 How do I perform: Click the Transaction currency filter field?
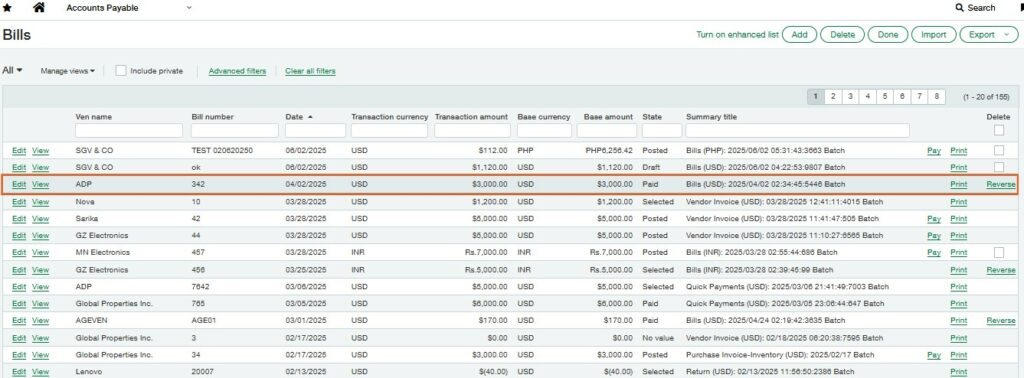[x=389, y=131]
